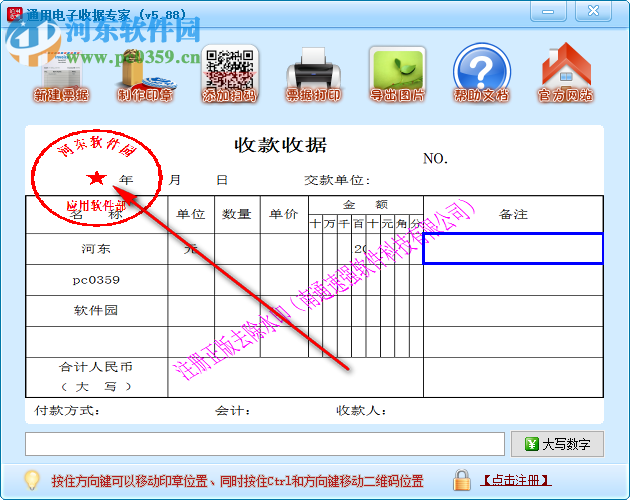Click the 河东 name cell
The height and width of the screenshot is (500, 630).
(x=96, y=249)
